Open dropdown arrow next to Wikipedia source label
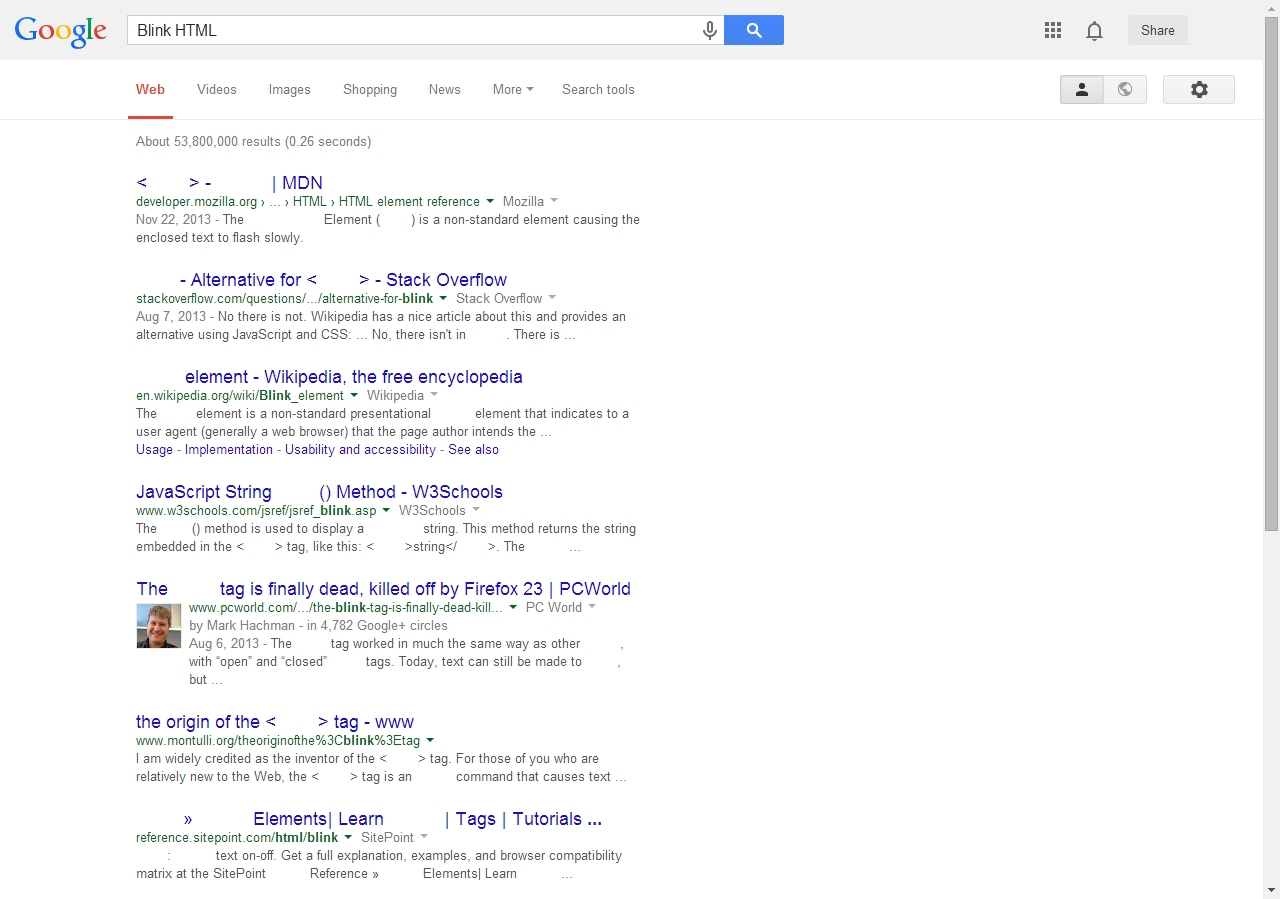 point(434,396)
